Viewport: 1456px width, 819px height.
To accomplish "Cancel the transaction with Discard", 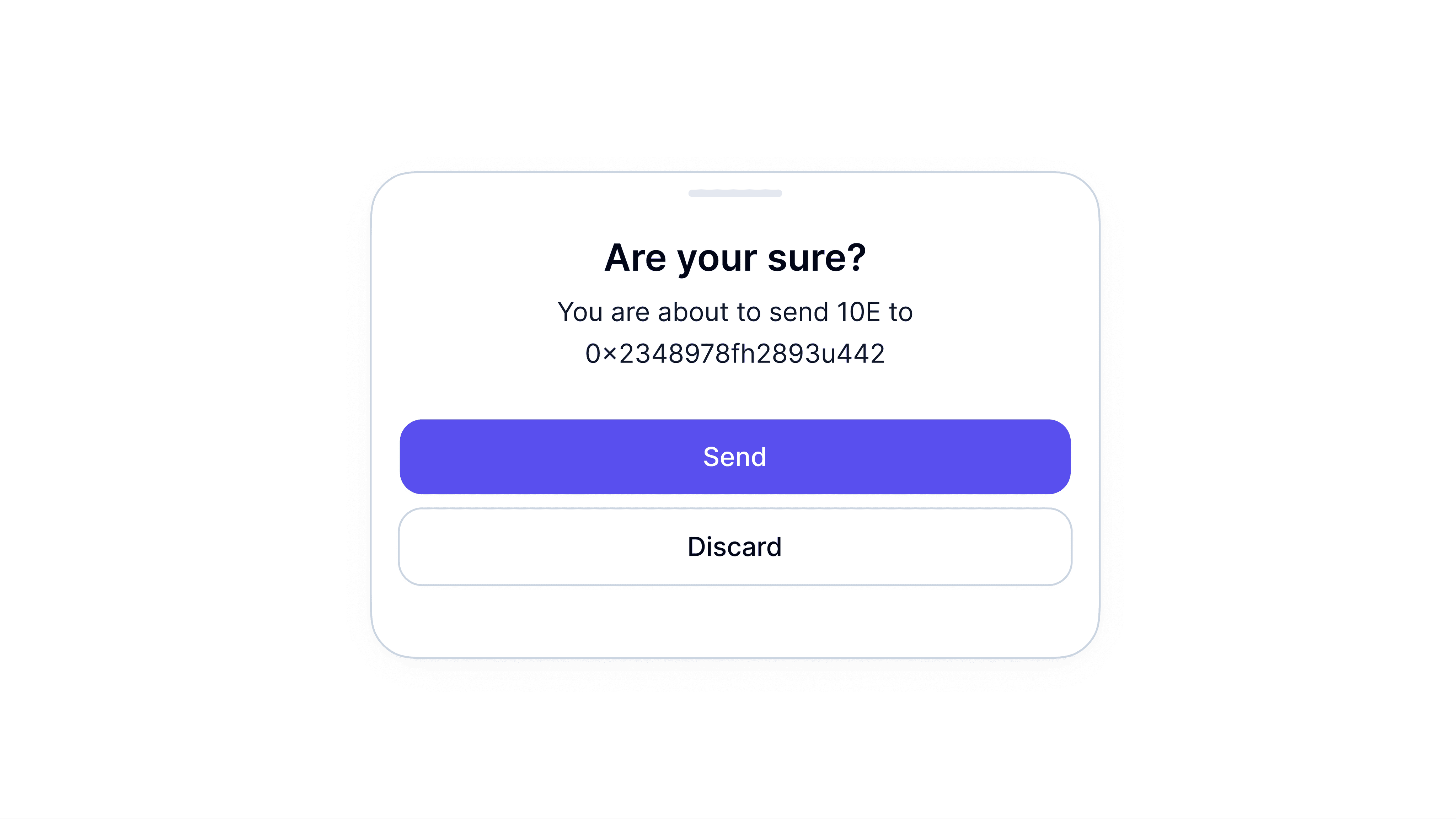I will tap(734, 546).
